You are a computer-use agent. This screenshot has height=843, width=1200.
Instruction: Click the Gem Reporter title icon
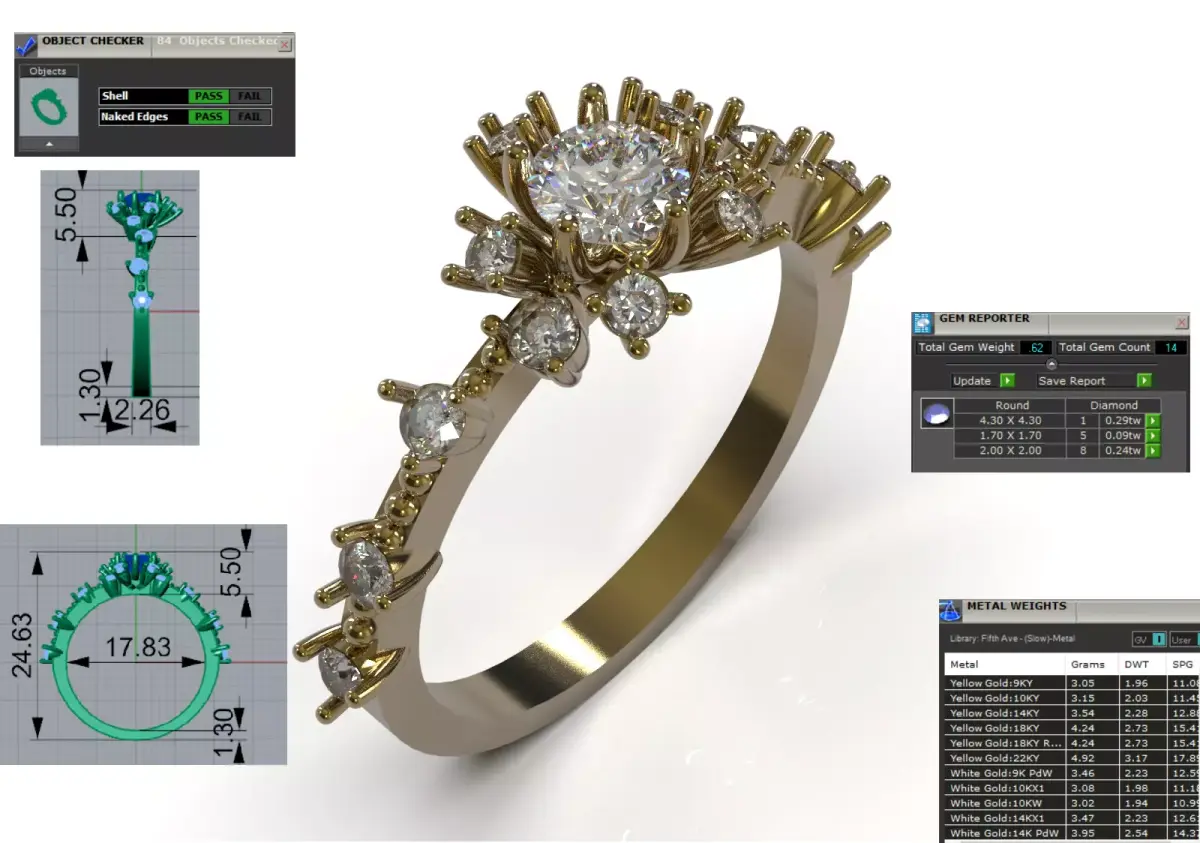coord(923,322)
